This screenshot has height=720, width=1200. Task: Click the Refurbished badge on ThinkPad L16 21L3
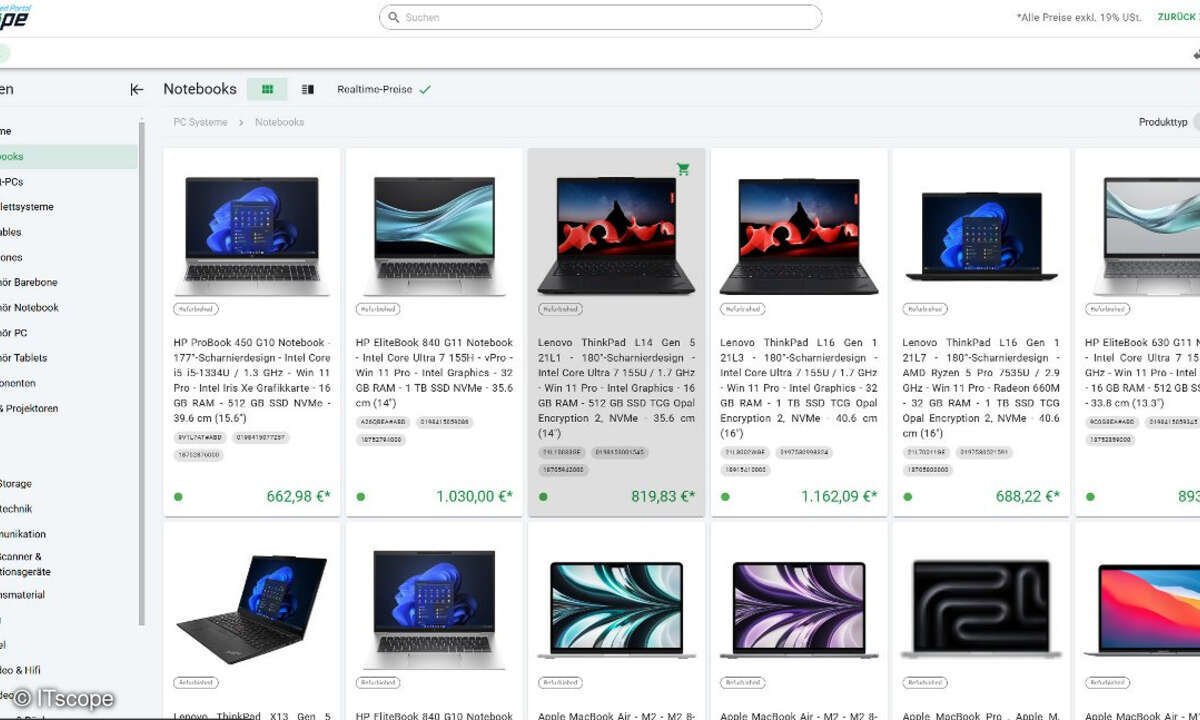tap(742, 309)
